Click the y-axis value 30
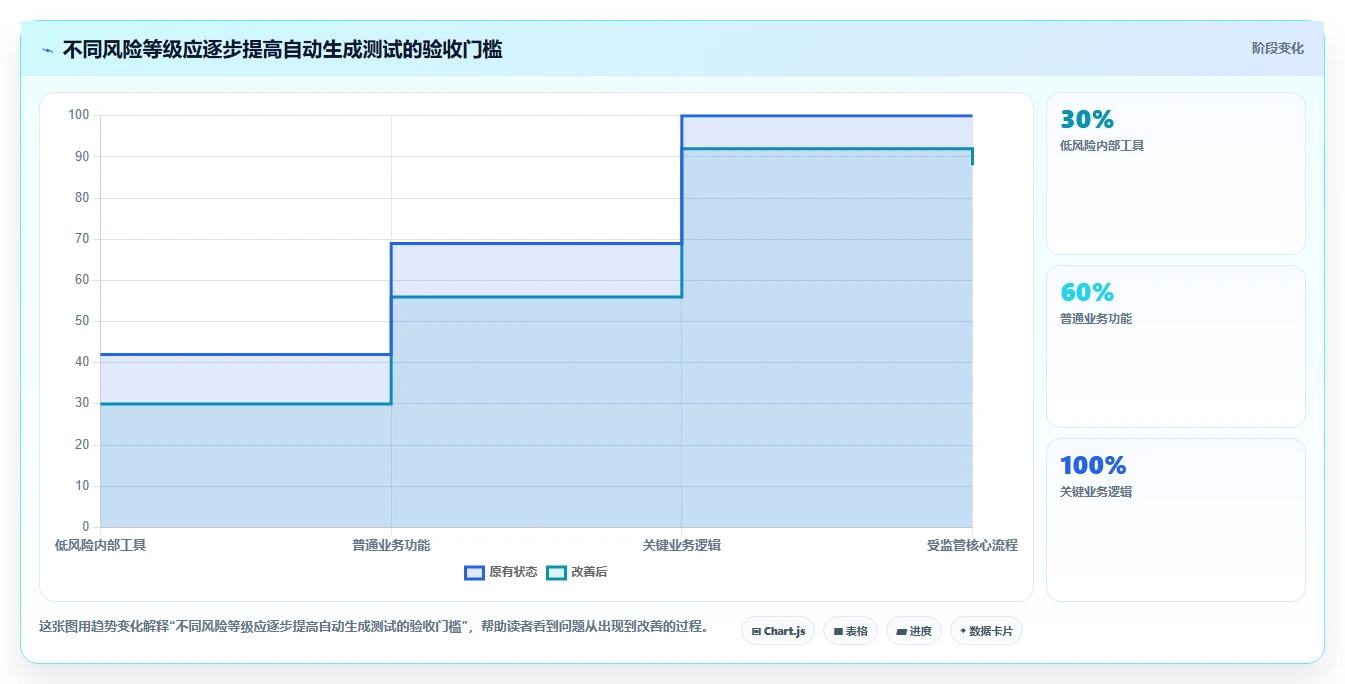The height and width of the screenshot is (684, 1345). point(82,403)
